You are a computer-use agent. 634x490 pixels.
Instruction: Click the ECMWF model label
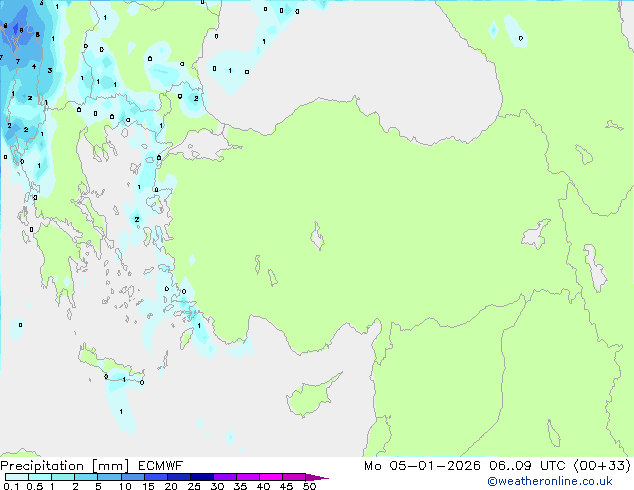pyautogui.click(x=160, y=465)
